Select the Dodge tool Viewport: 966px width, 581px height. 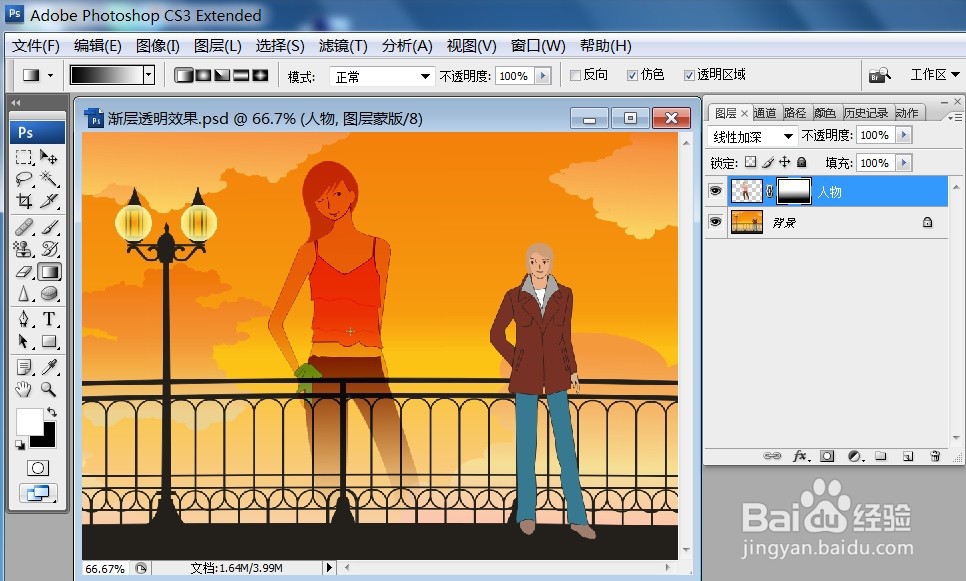(49, 293)
